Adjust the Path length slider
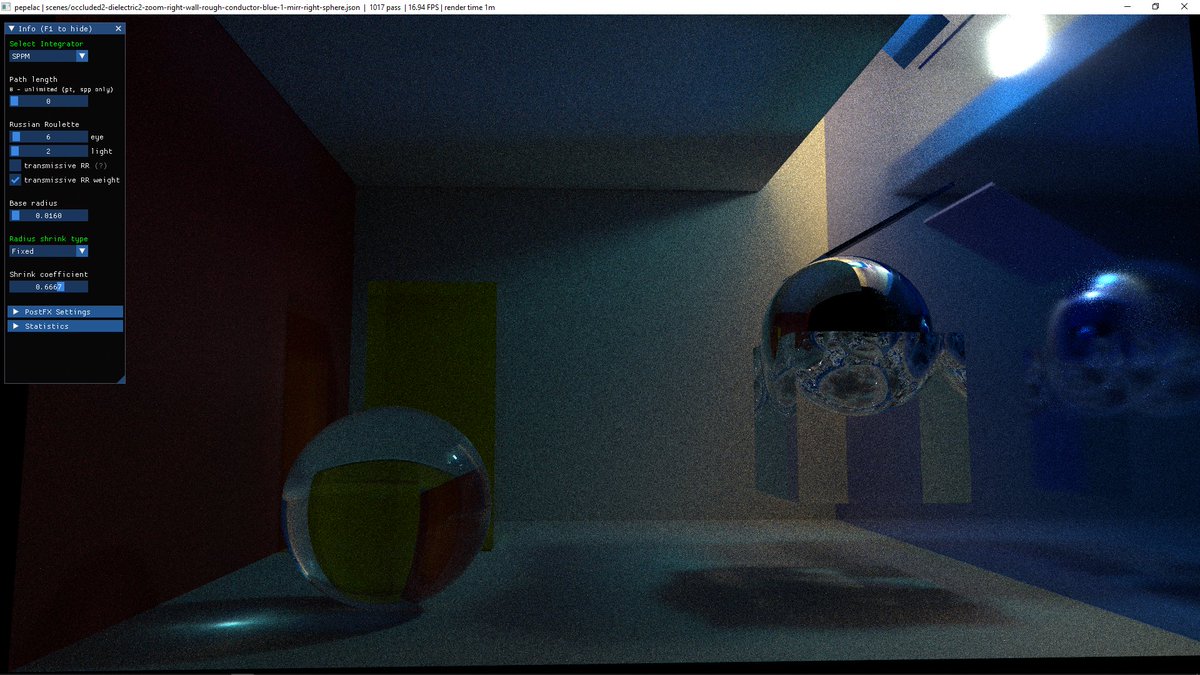The width and height of the screenshot is (1200, 675). click(x=48, y=101)
